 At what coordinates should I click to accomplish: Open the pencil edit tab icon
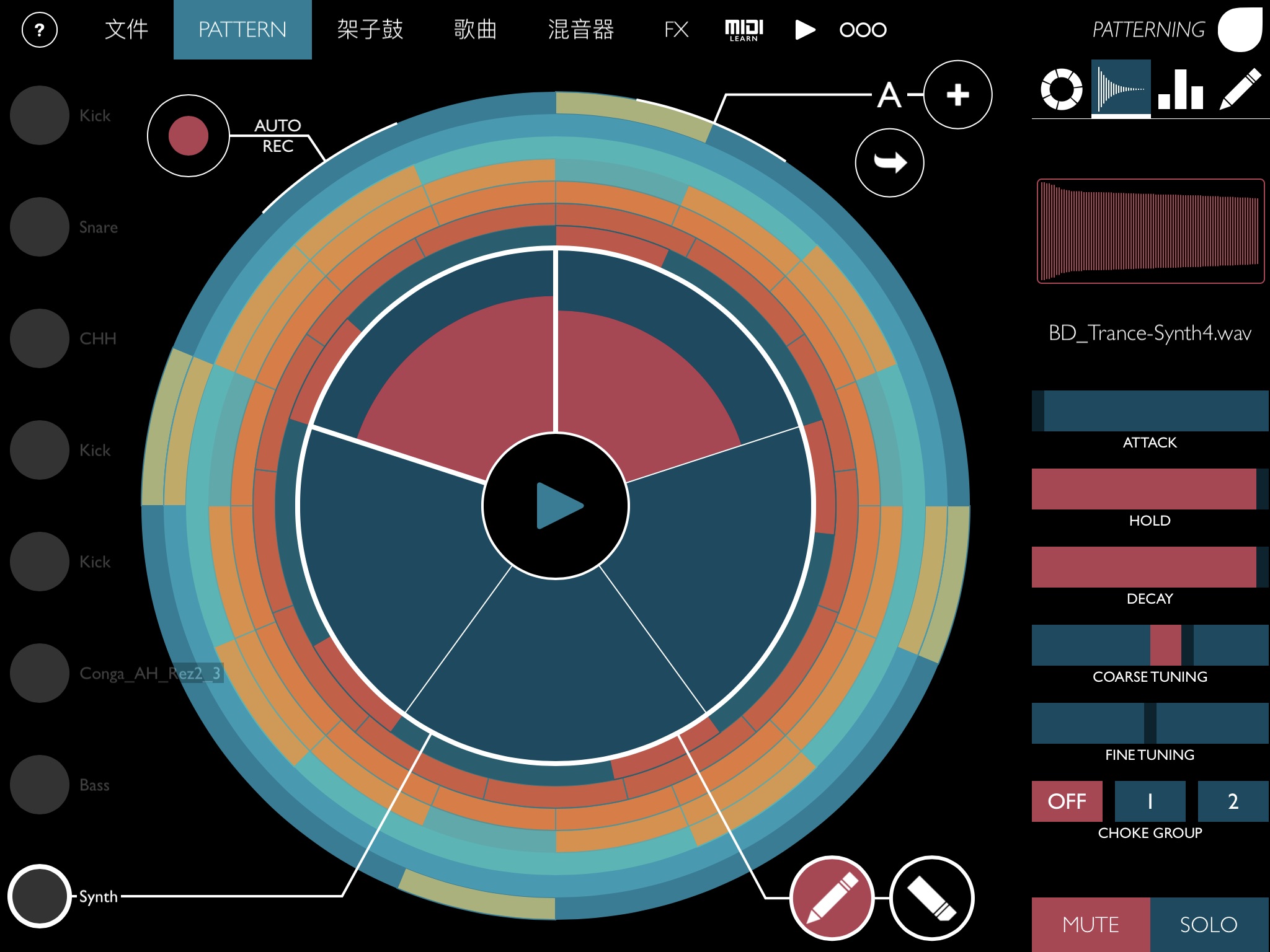[x=1240, y=90]
